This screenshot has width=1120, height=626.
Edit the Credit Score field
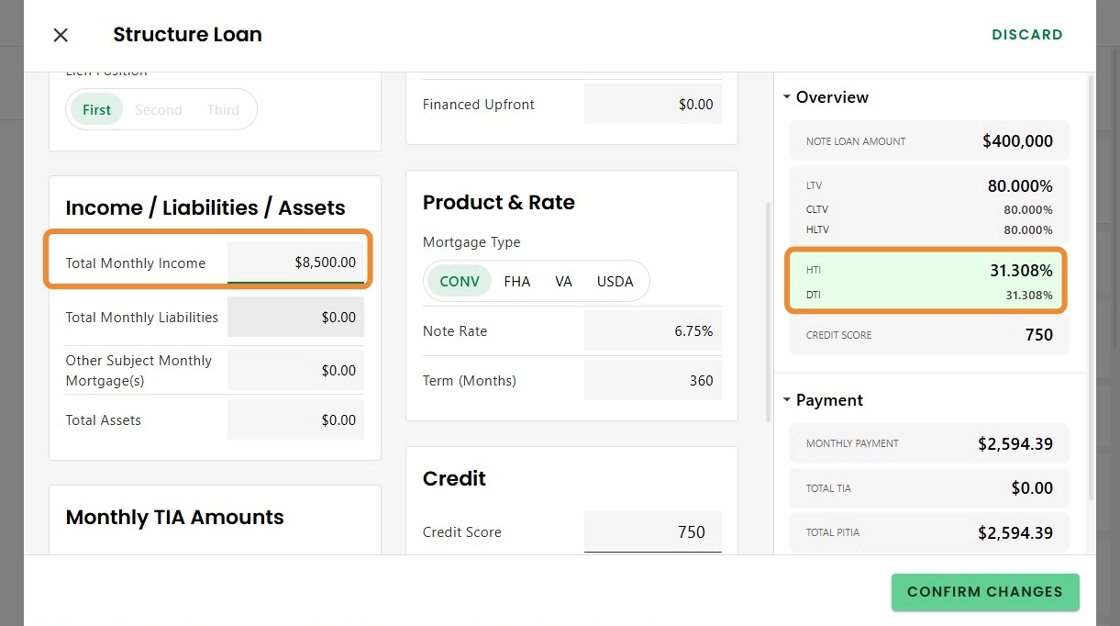click(652, 532)
